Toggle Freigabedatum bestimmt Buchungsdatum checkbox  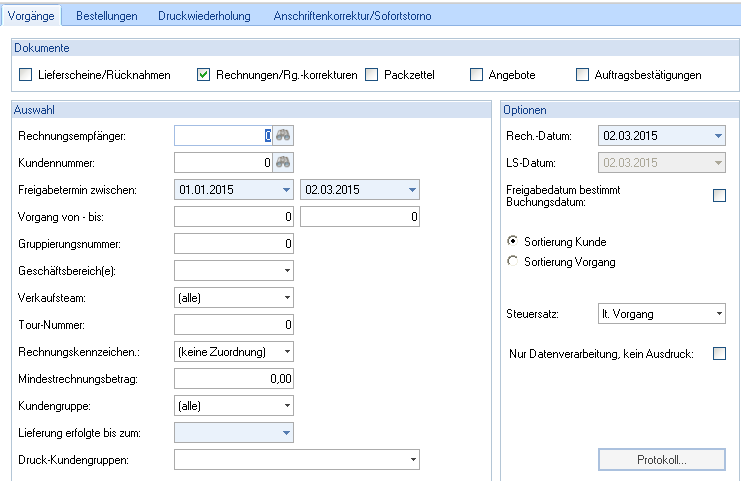[x=719, y=196]
